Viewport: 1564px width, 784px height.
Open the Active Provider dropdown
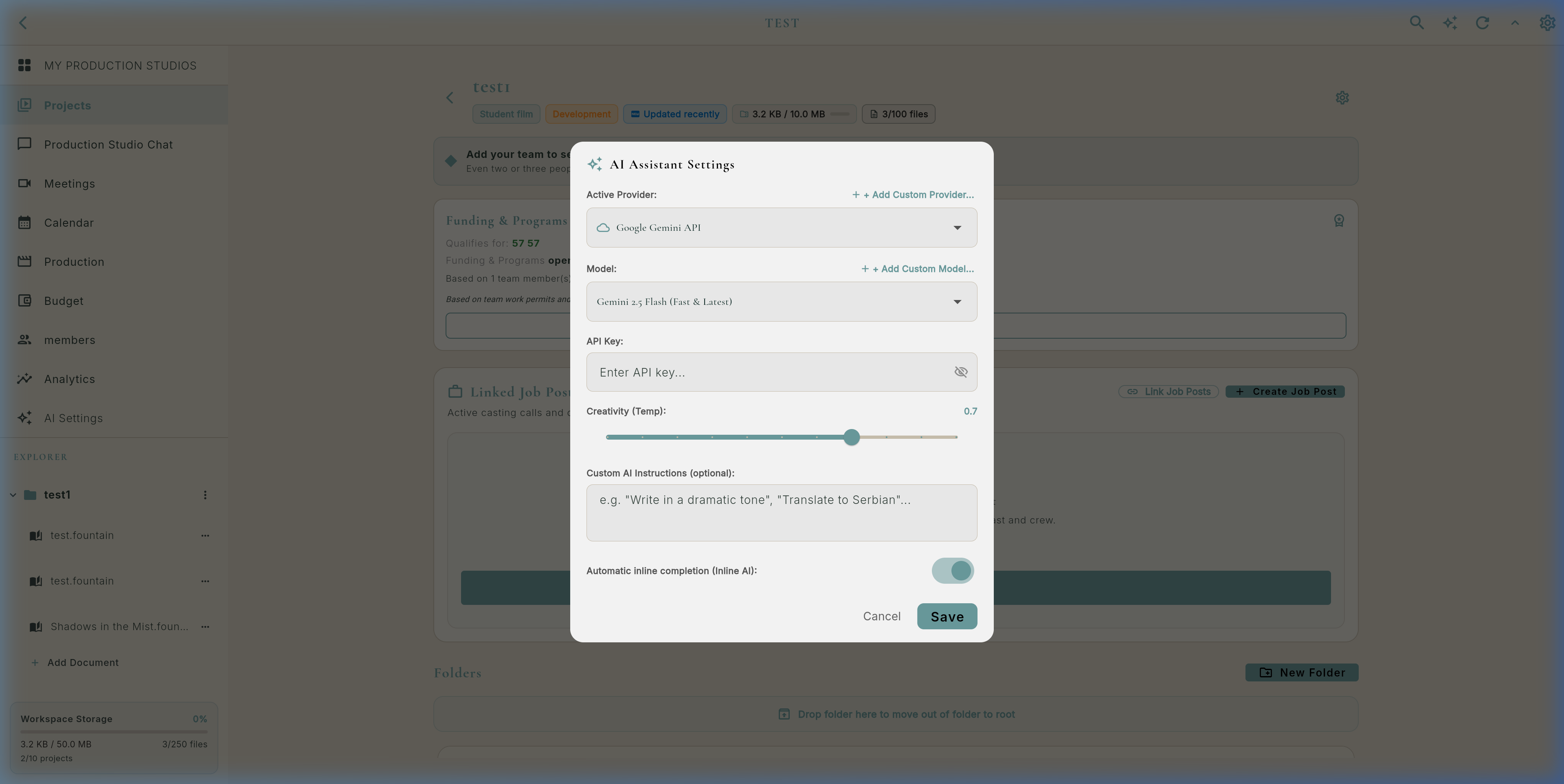782,228
